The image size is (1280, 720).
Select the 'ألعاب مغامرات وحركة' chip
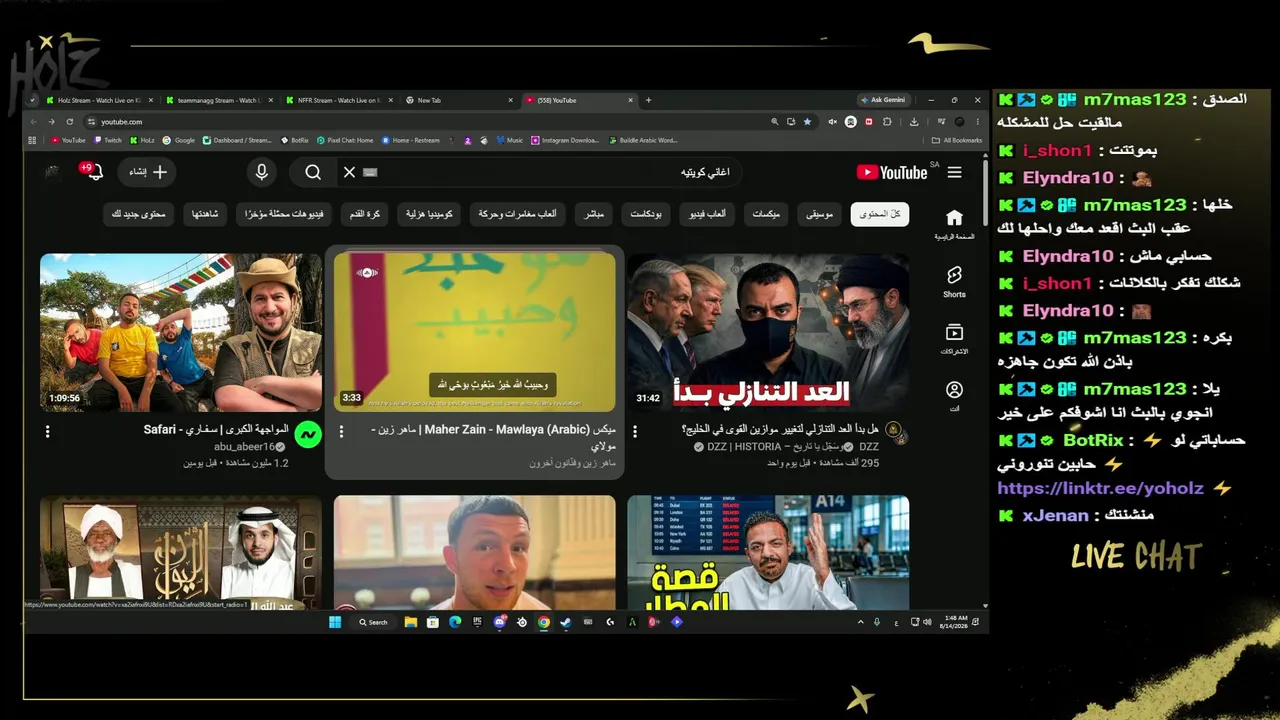517,214
